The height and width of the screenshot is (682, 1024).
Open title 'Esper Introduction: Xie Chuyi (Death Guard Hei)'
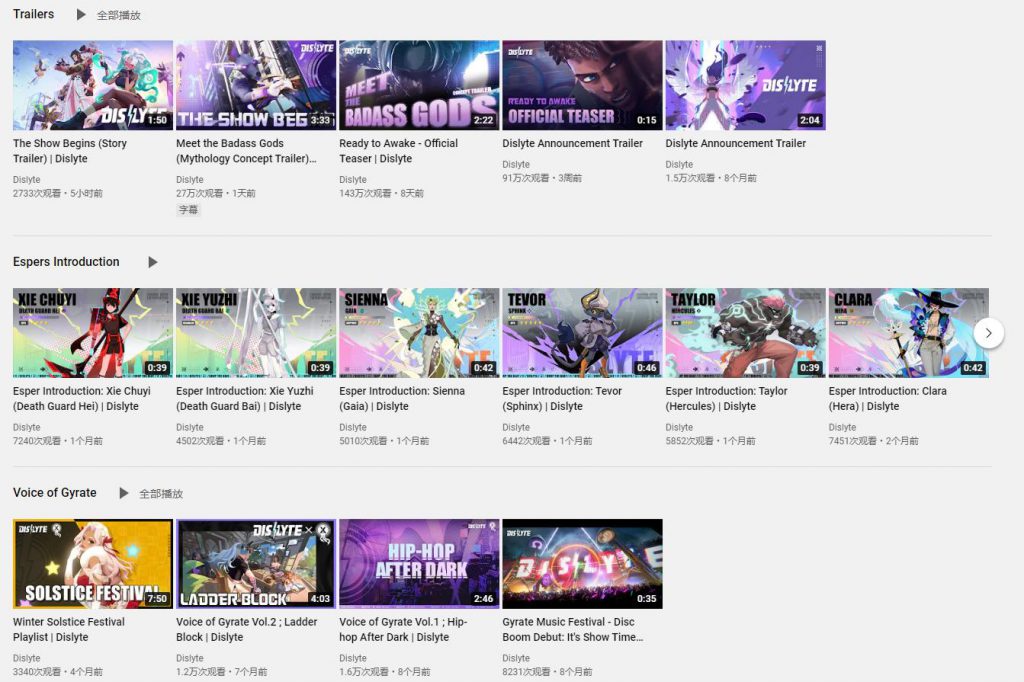tap(82, 398)
